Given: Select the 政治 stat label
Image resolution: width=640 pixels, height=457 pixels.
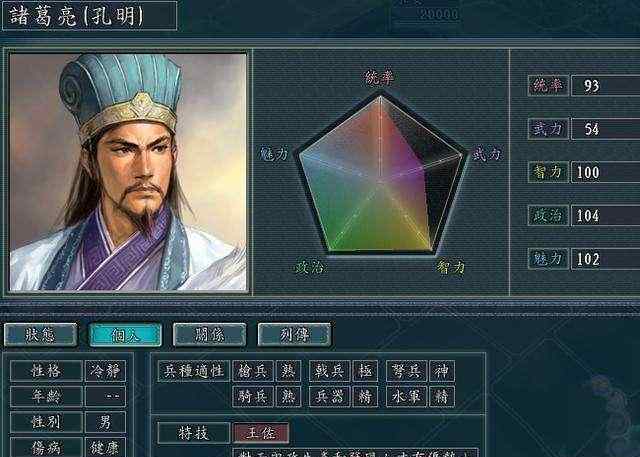Looking at the screenshot, I should click(x=548, y=215).
